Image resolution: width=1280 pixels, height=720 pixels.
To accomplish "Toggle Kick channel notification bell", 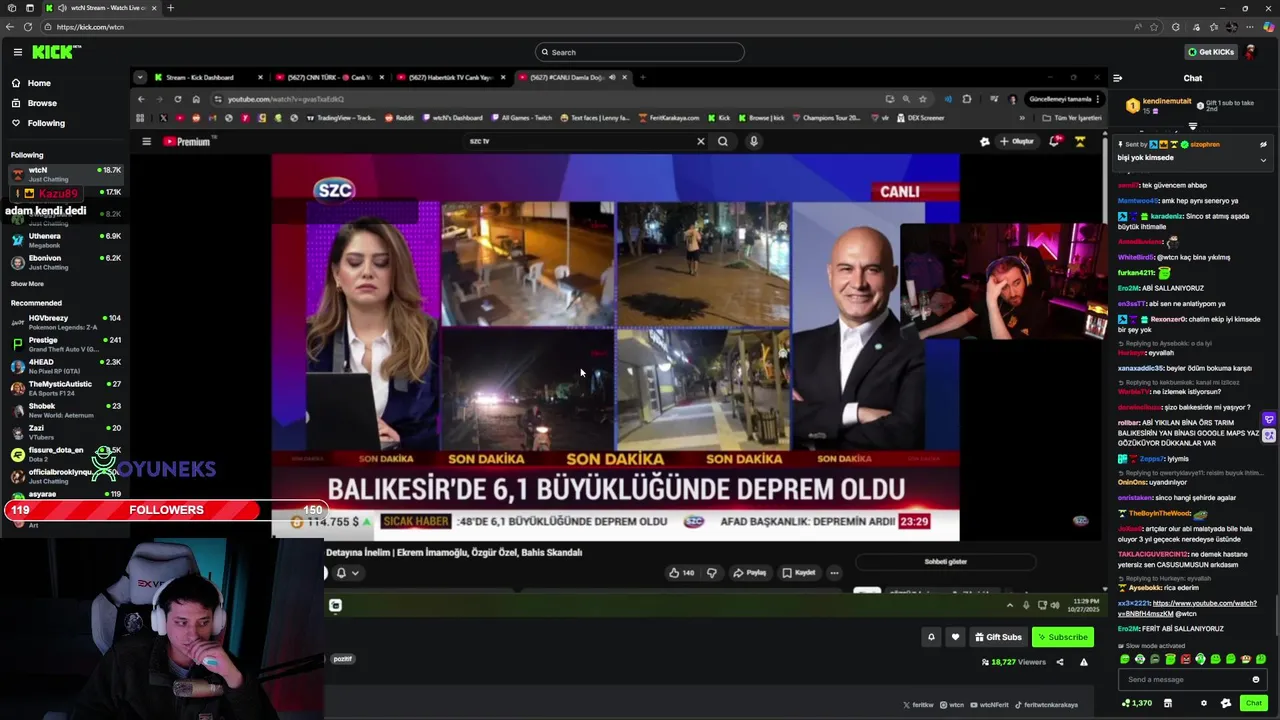I will pyautogui.click(x=931, y=637).
